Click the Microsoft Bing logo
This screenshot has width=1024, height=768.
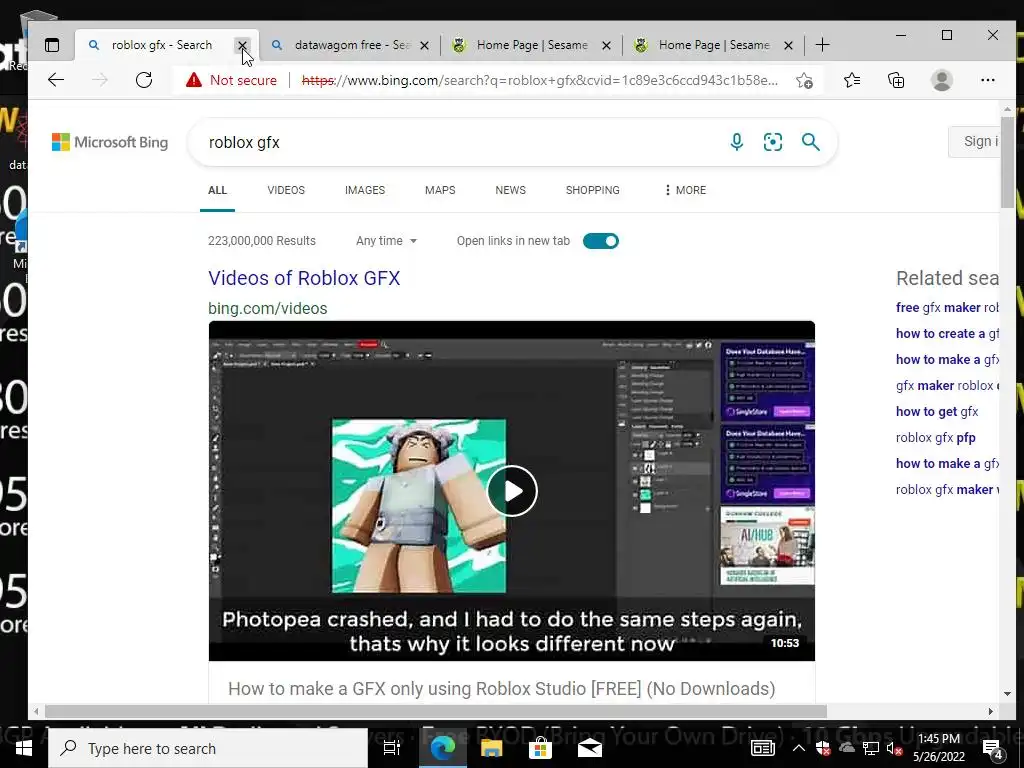tap(110, 142)
